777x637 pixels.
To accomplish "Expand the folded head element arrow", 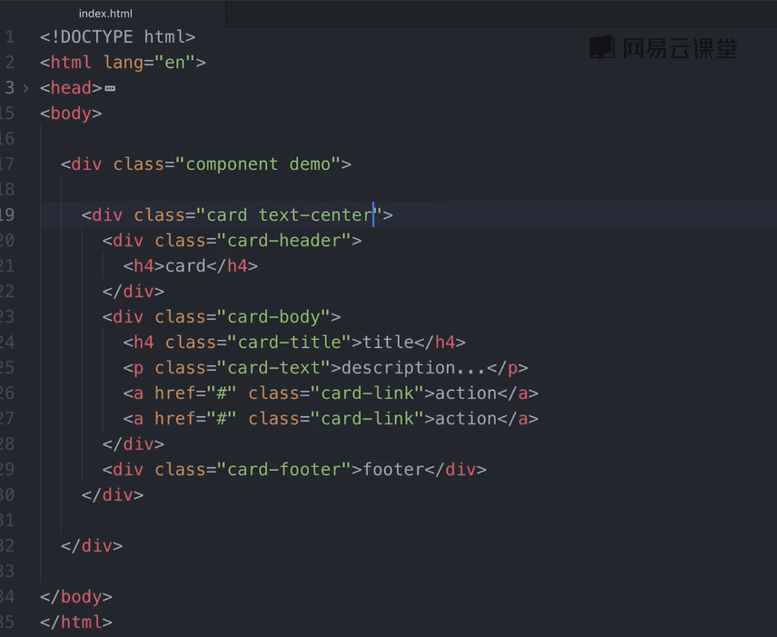I will coord(26,88).
